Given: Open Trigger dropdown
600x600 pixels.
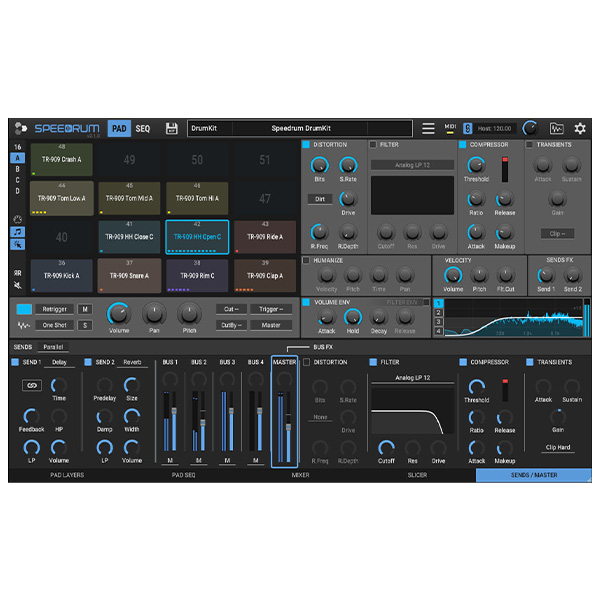Looking at the screenshot, I should point(271,309).
